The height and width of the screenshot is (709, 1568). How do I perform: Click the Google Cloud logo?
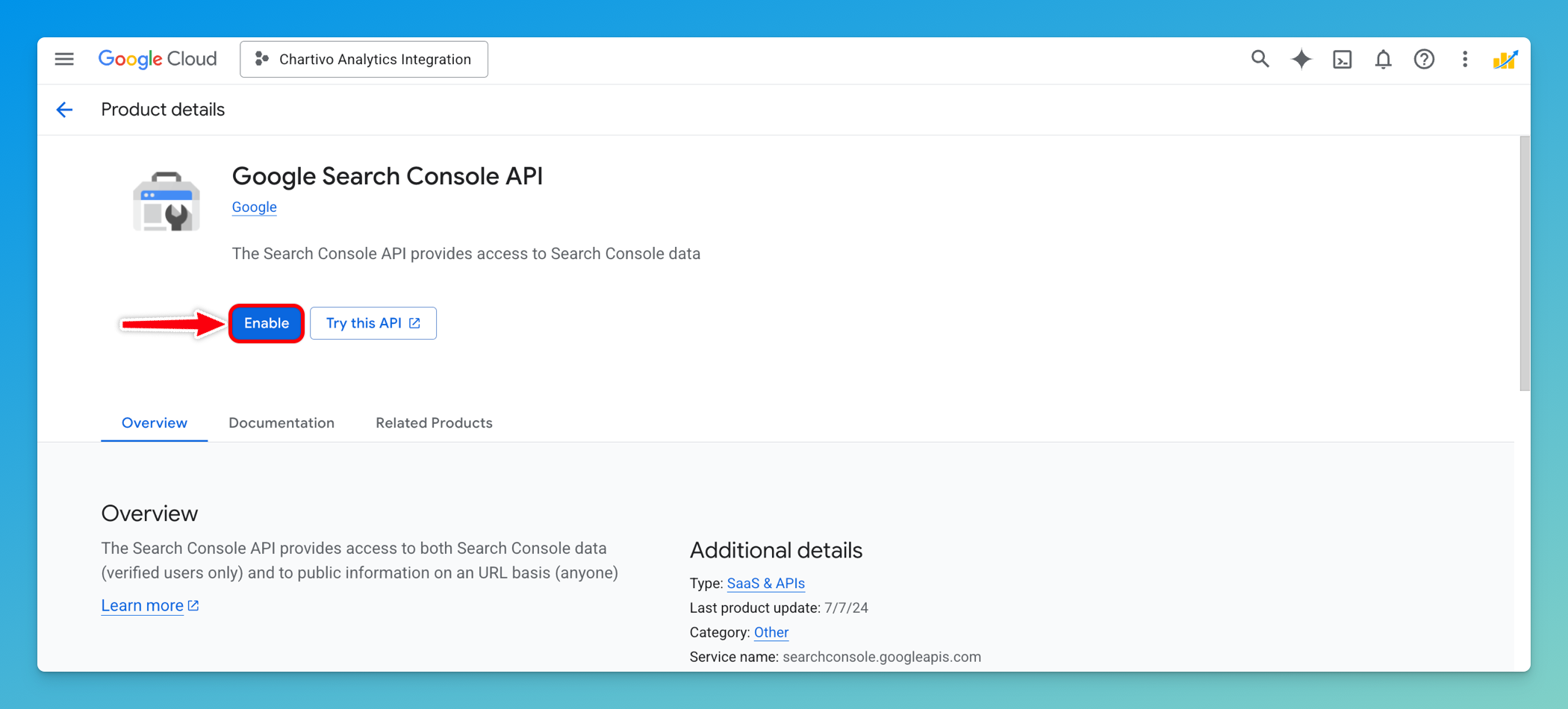pyautogui.click(x=157, y=59)
